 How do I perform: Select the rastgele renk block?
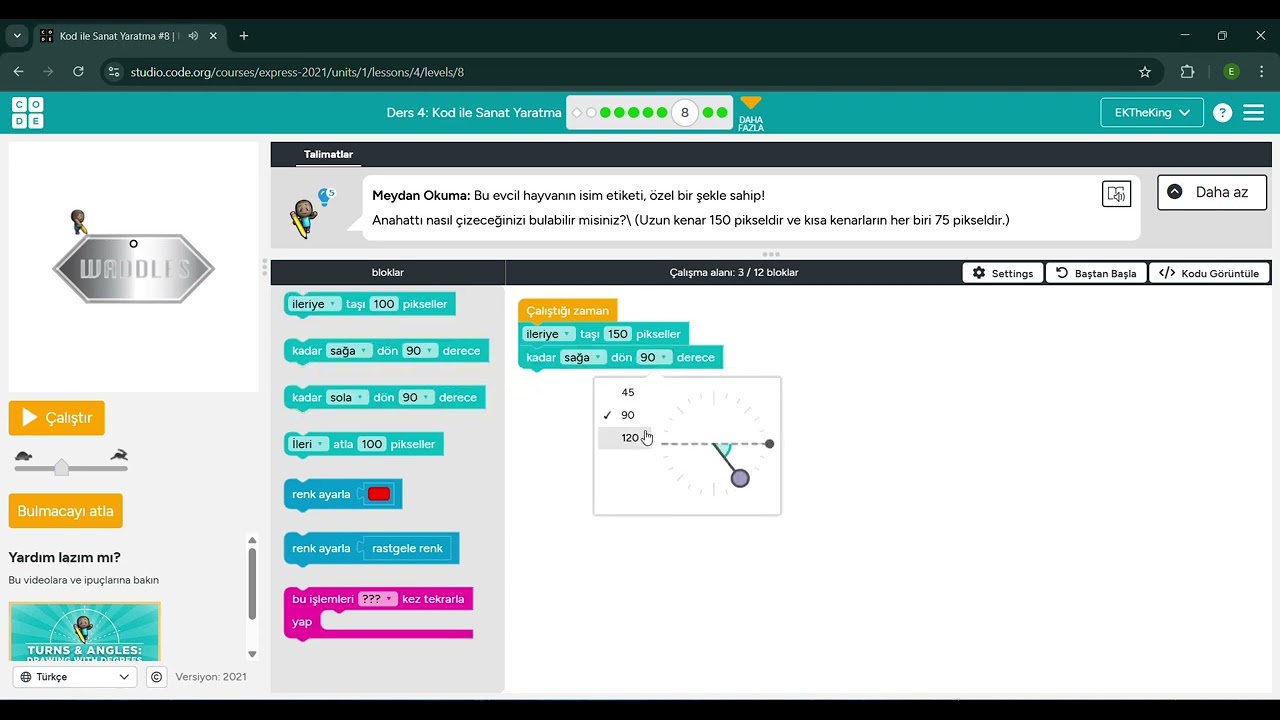(x=407, y=548)
